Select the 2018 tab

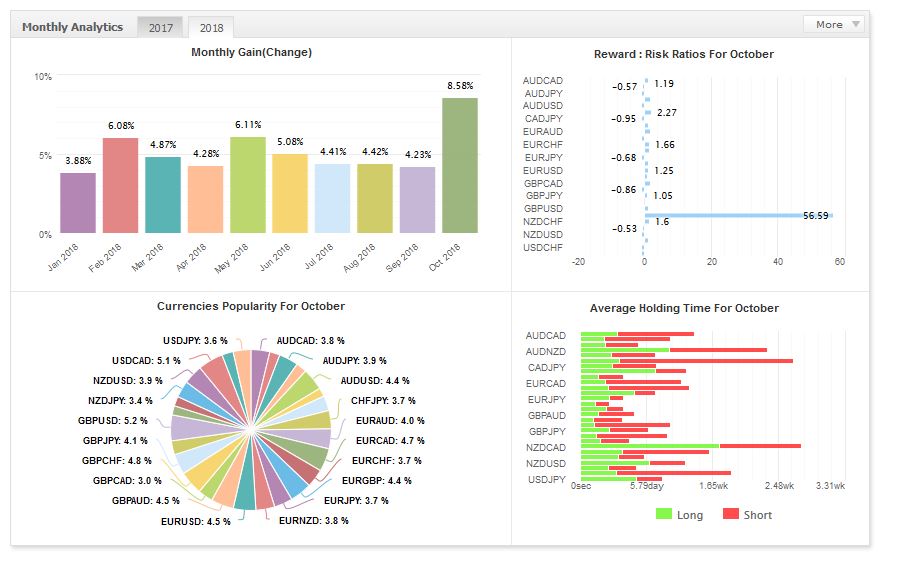click(211, 27)
